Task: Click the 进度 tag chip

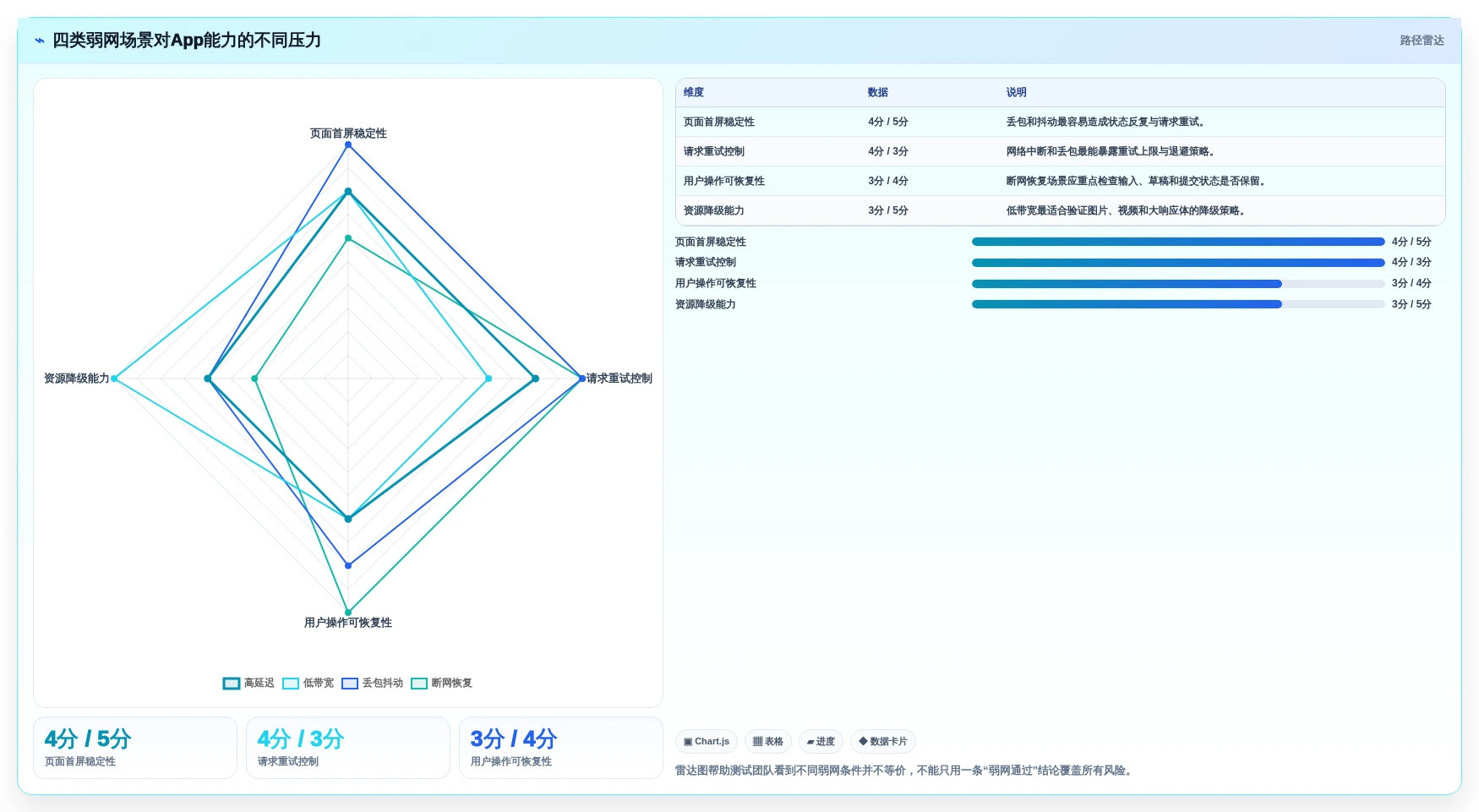Action: coord(821,742)
